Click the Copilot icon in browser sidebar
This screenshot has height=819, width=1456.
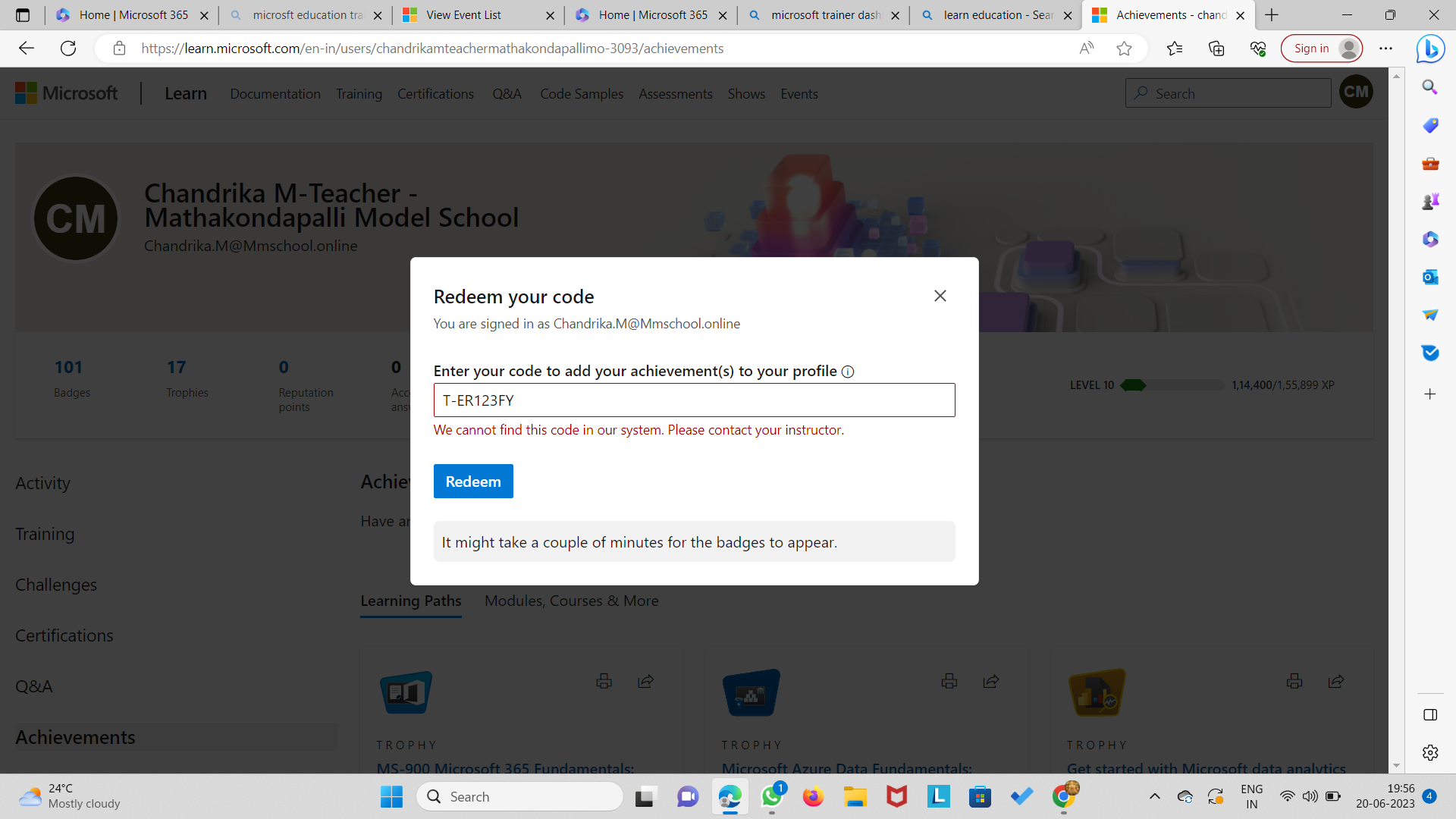pos(1432,48)
